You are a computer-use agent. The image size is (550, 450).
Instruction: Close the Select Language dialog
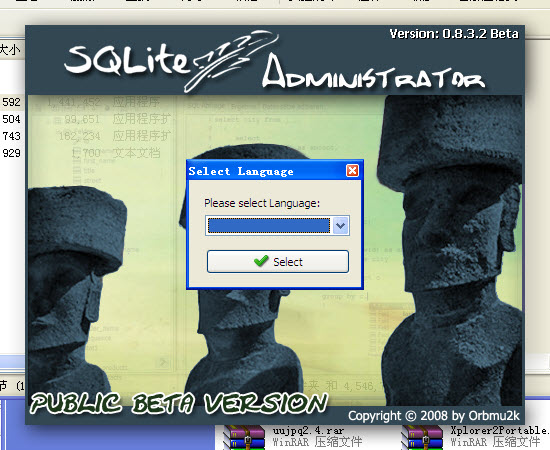pos(352,171)
